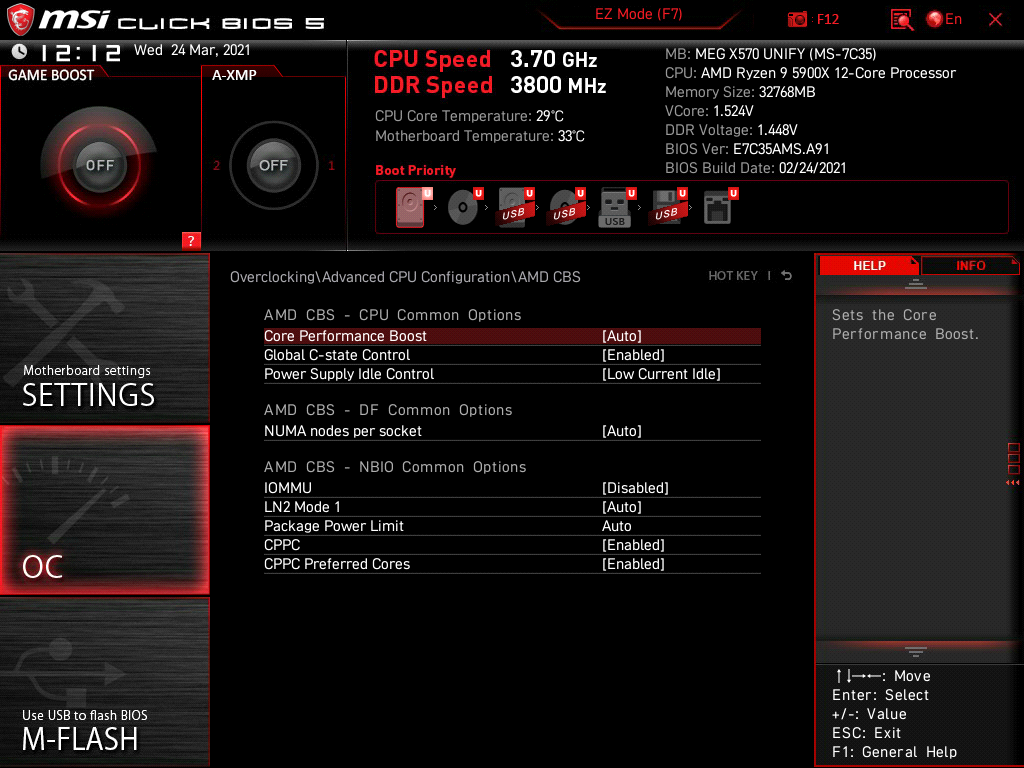
Task: Change Power Supply Idle Control value
Action: 661,374
